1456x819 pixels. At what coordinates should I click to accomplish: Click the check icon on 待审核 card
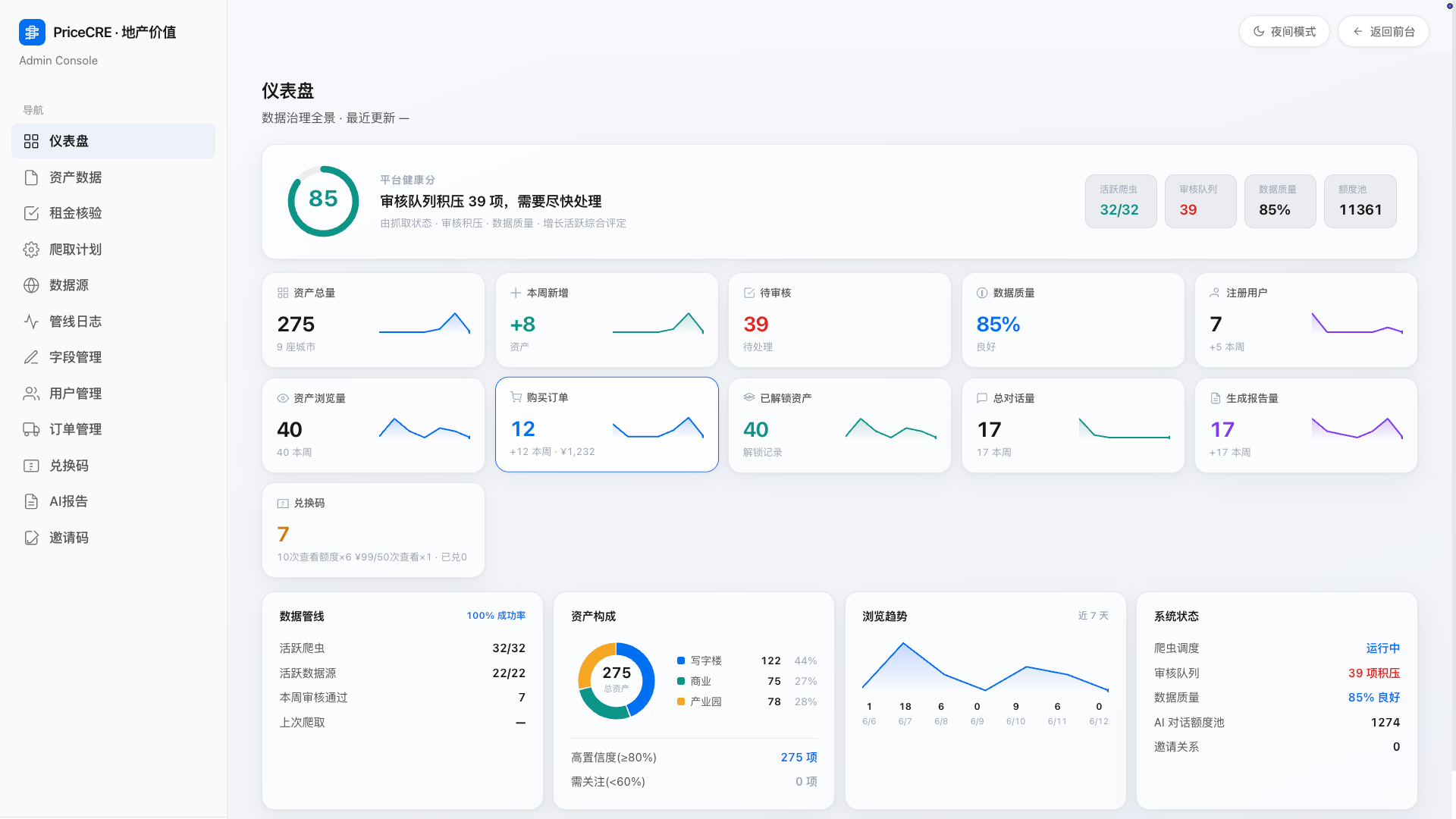[x=749, y=293]
